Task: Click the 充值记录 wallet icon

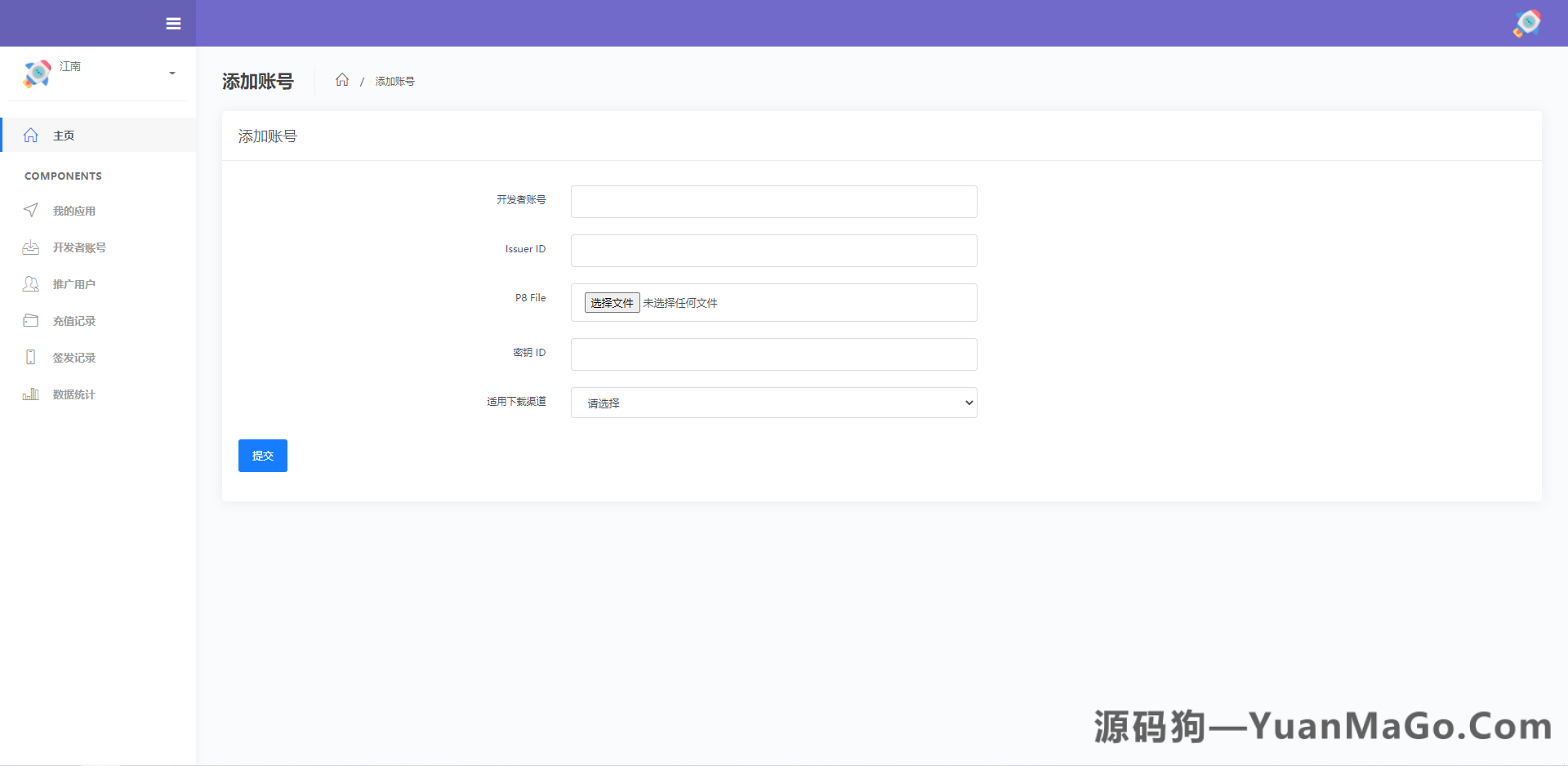Action: point(30,320)
